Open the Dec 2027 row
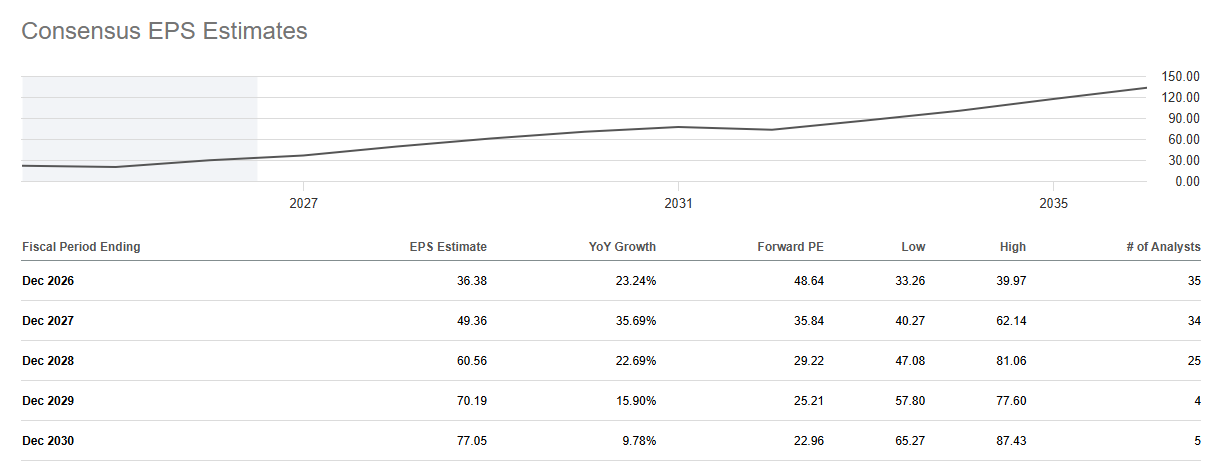 pos(611,321)
